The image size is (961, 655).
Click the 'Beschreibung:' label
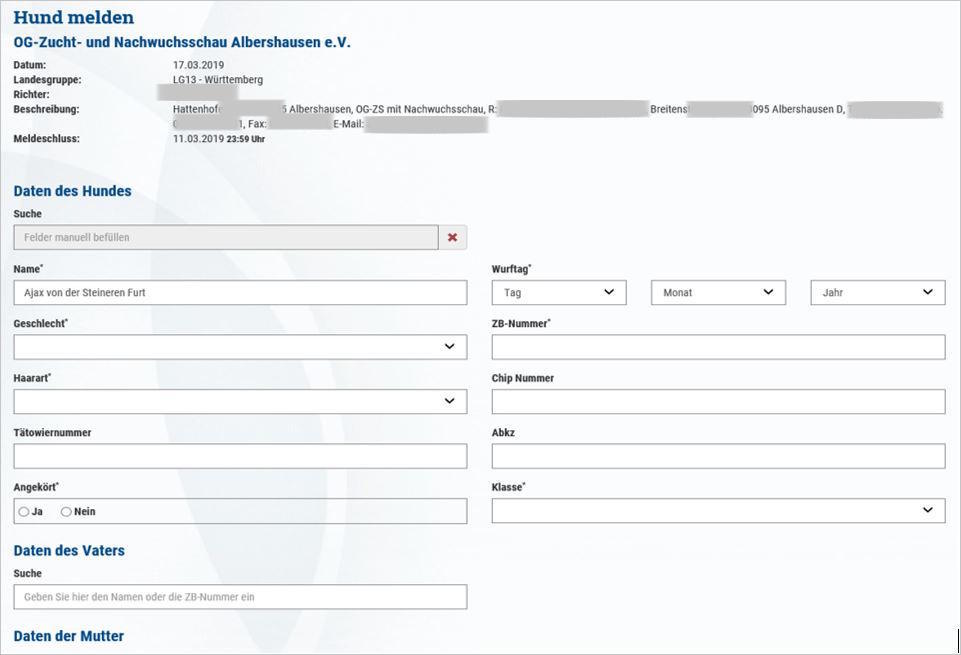pyautogui.click(x=47, y=110)
